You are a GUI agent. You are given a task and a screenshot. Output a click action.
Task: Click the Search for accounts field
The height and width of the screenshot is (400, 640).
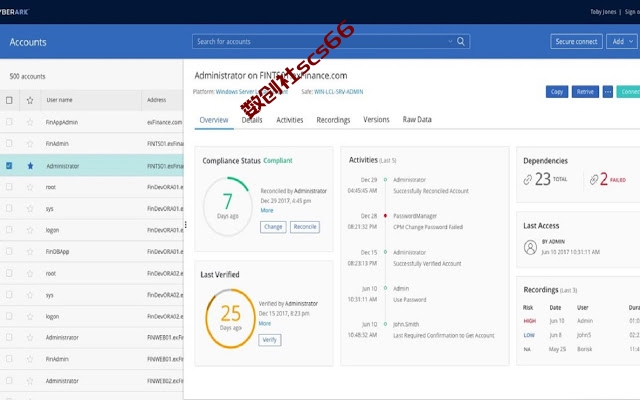[x=331, y=41]
